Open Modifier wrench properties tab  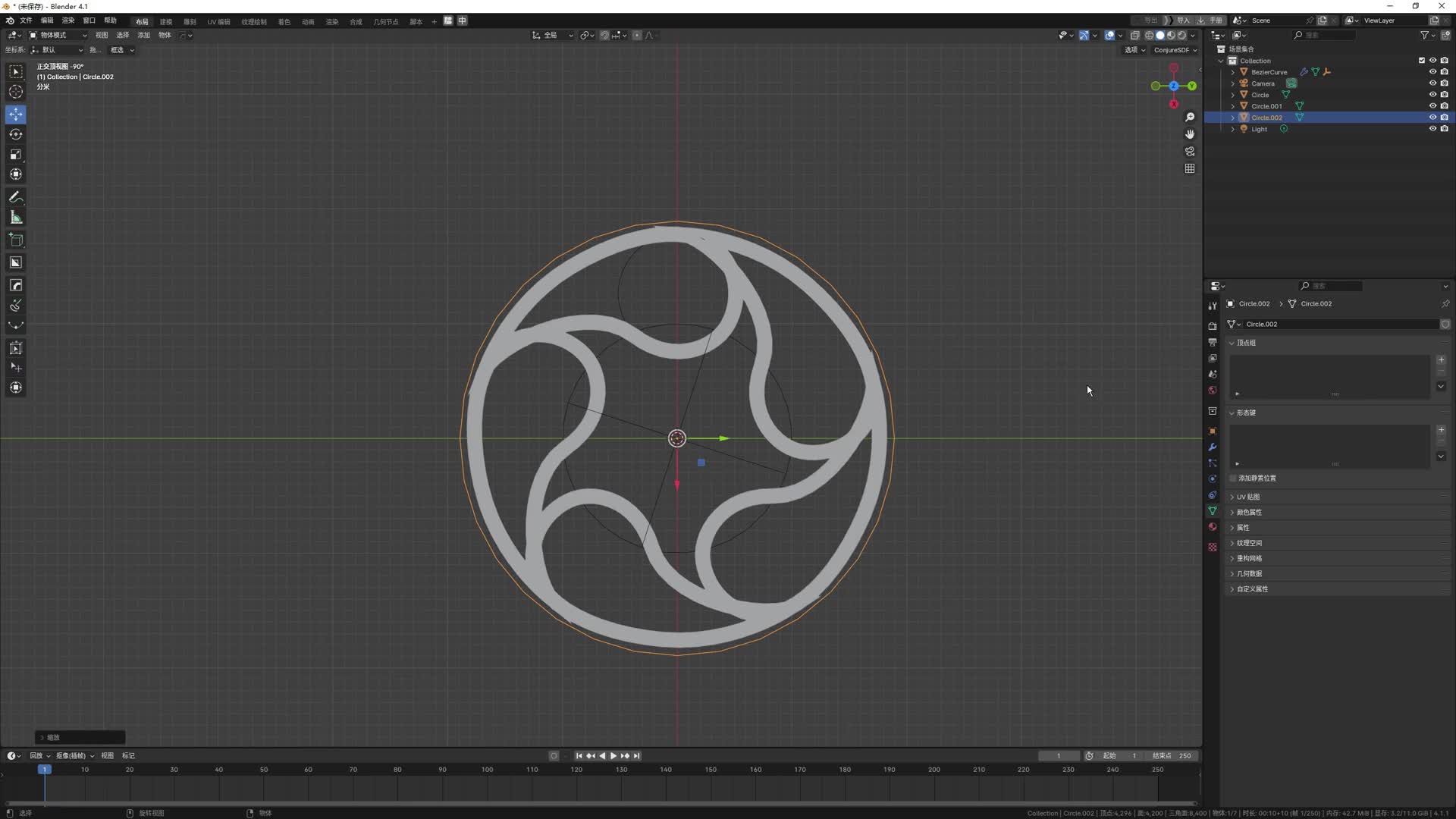(x=1213, y=447)
